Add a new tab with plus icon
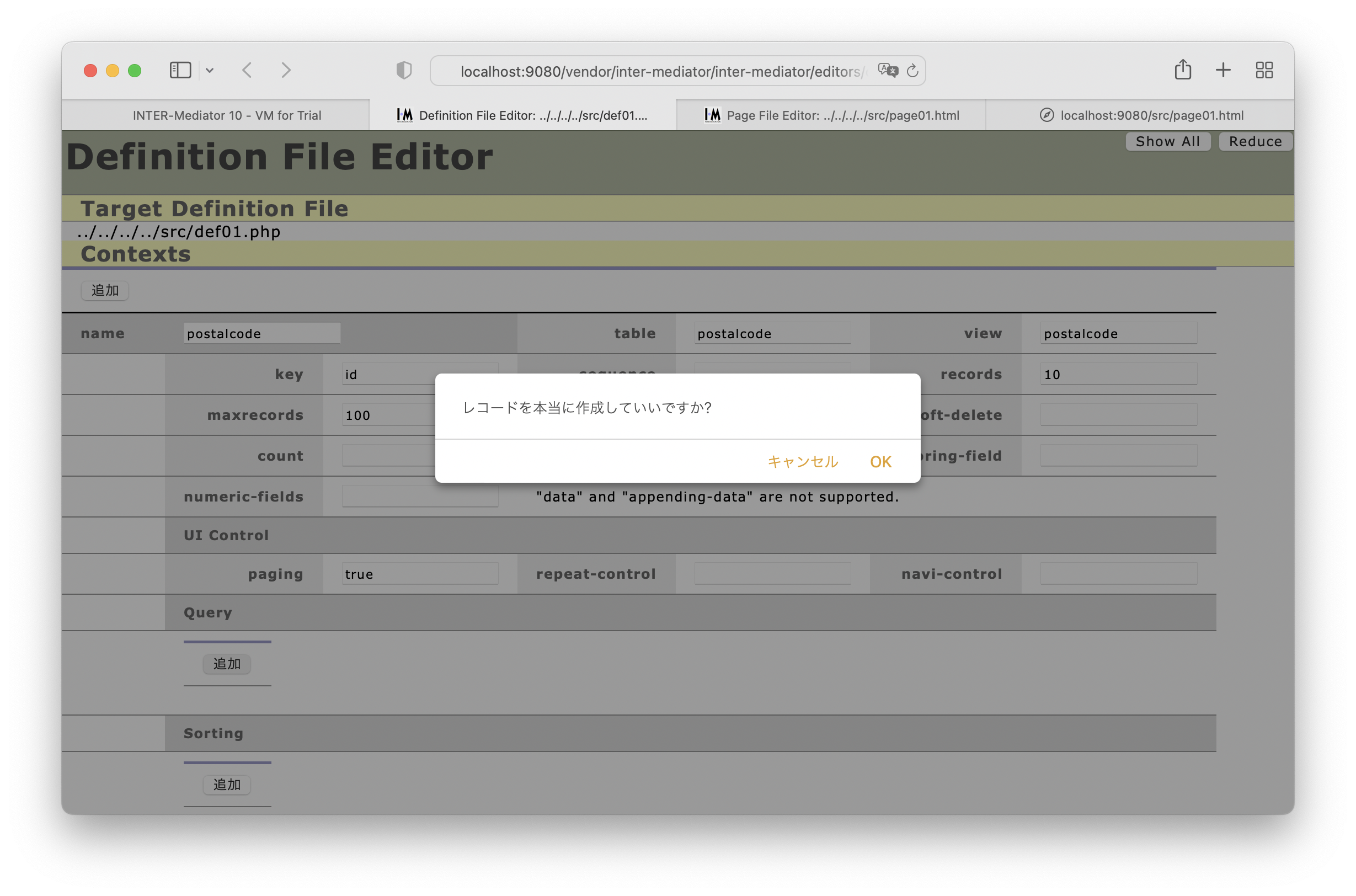Image resolution: width=1356 pixels, height=896 pixels. (1224, 70)
